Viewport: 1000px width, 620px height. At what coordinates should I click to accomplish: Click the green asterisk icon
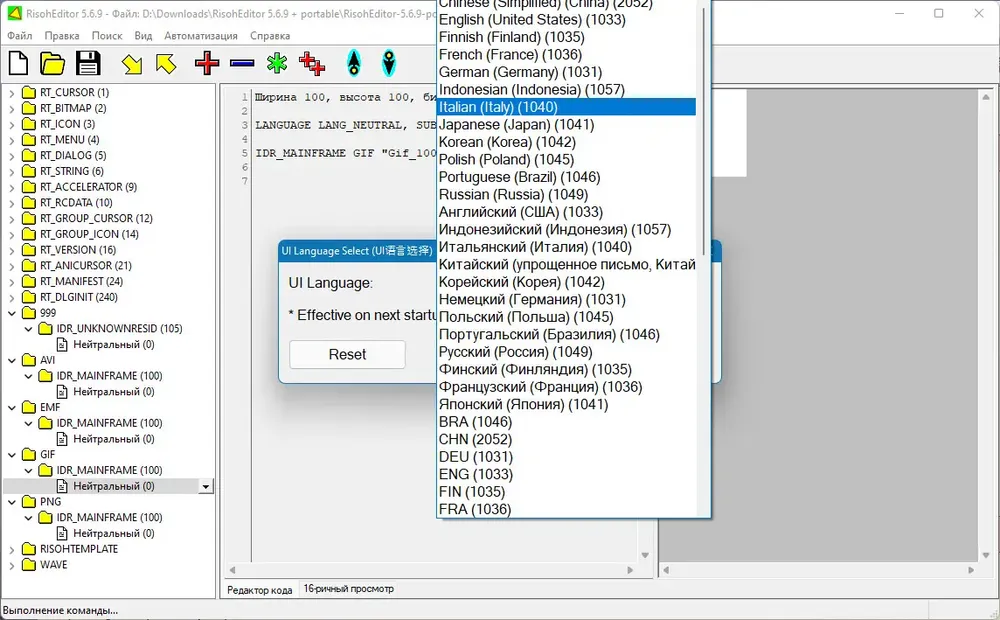[x=277, y=63]
